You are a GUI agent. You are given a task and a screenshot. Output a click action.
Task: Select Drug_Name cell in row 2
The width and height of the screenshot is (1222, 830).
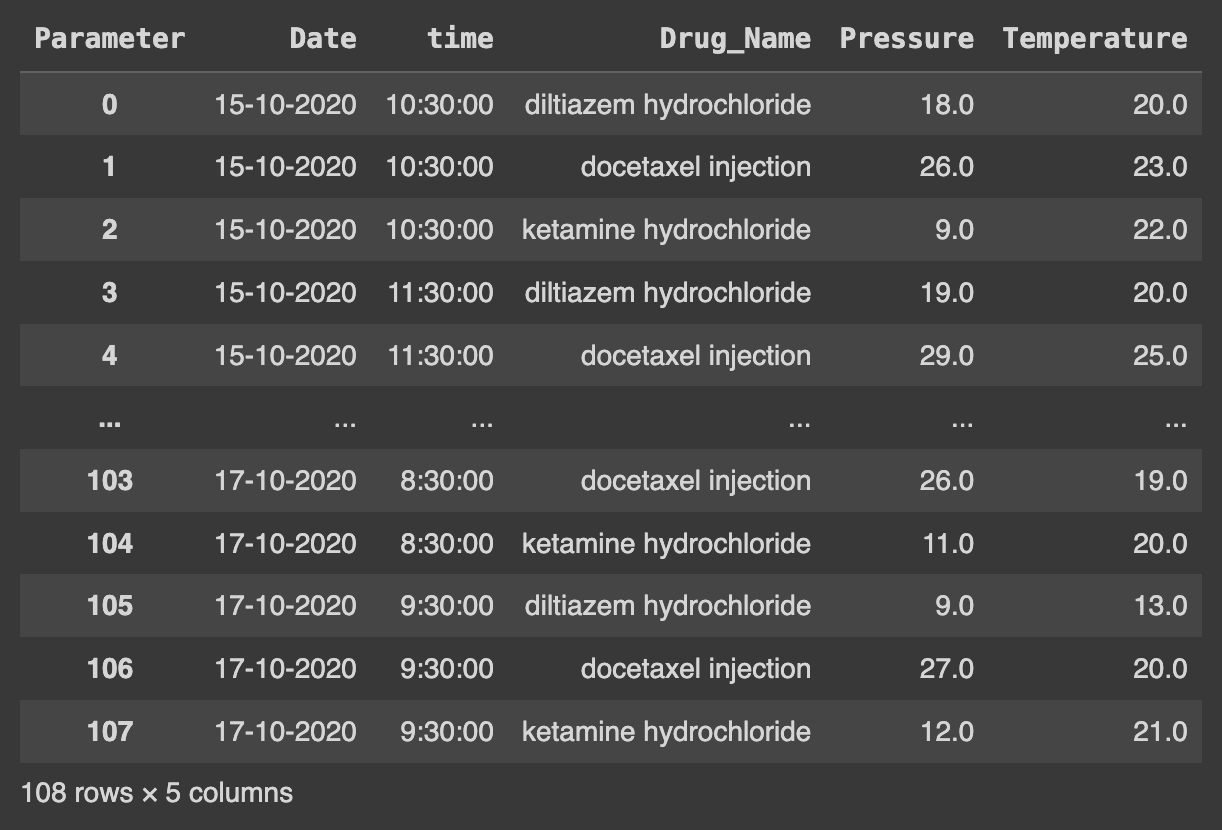pos(666,230)
